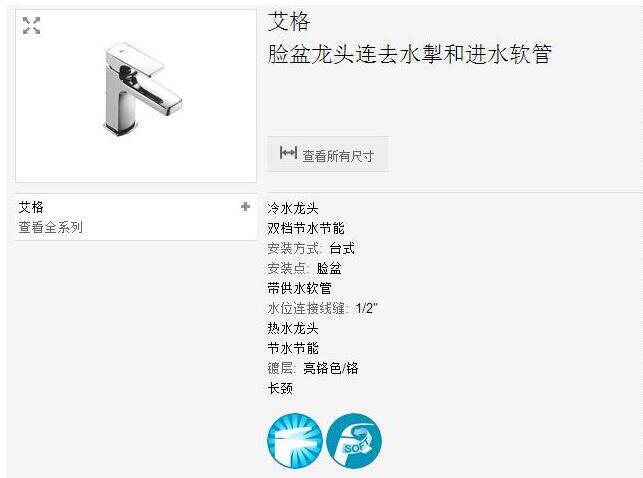Click the 脸盆龙头连去水掣和进水软管 product name
This screenshot has height=478, width=643.
[410, 54]
